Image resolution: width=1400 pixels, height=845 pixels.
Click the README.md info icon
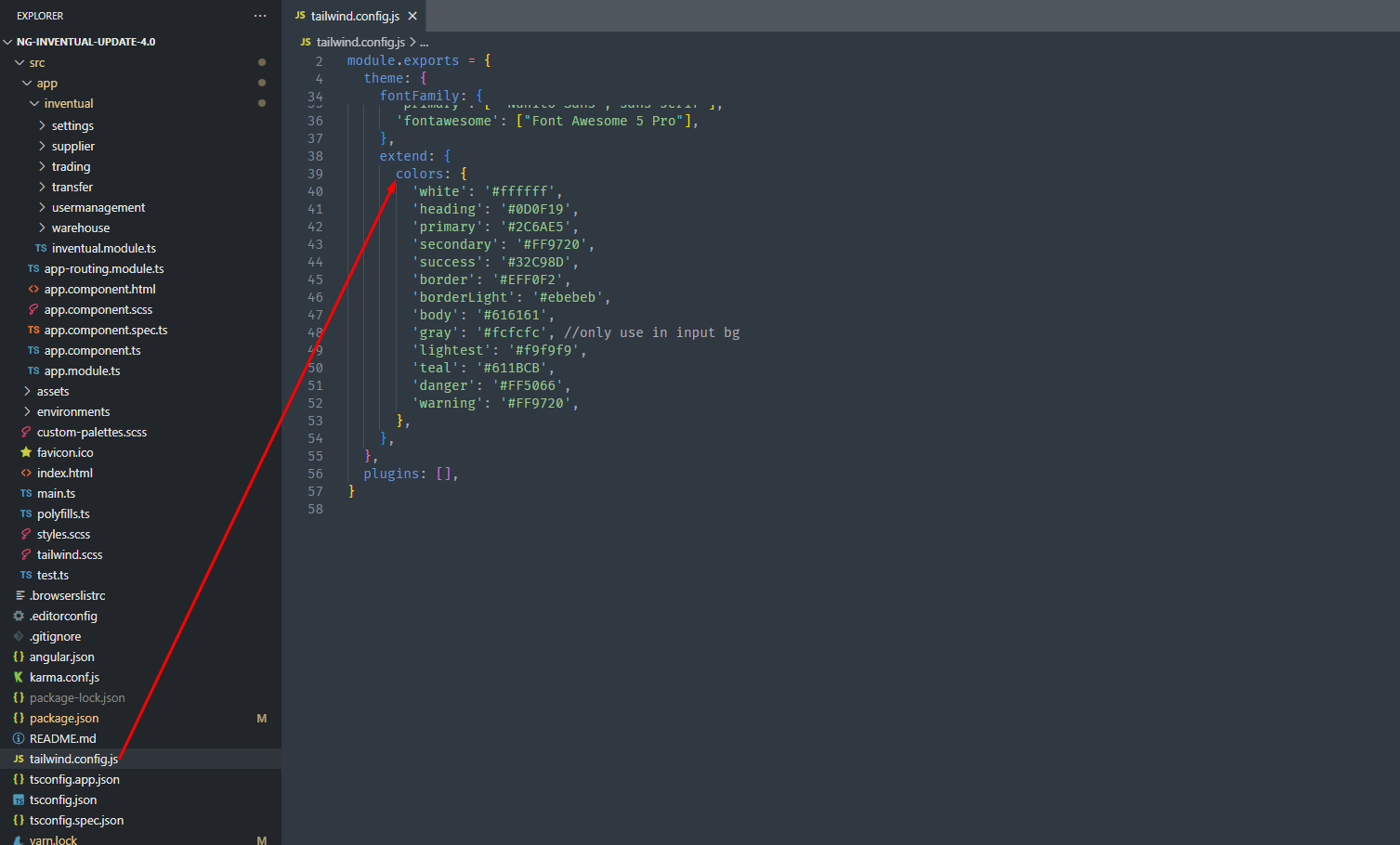click(x=19, y=738)
